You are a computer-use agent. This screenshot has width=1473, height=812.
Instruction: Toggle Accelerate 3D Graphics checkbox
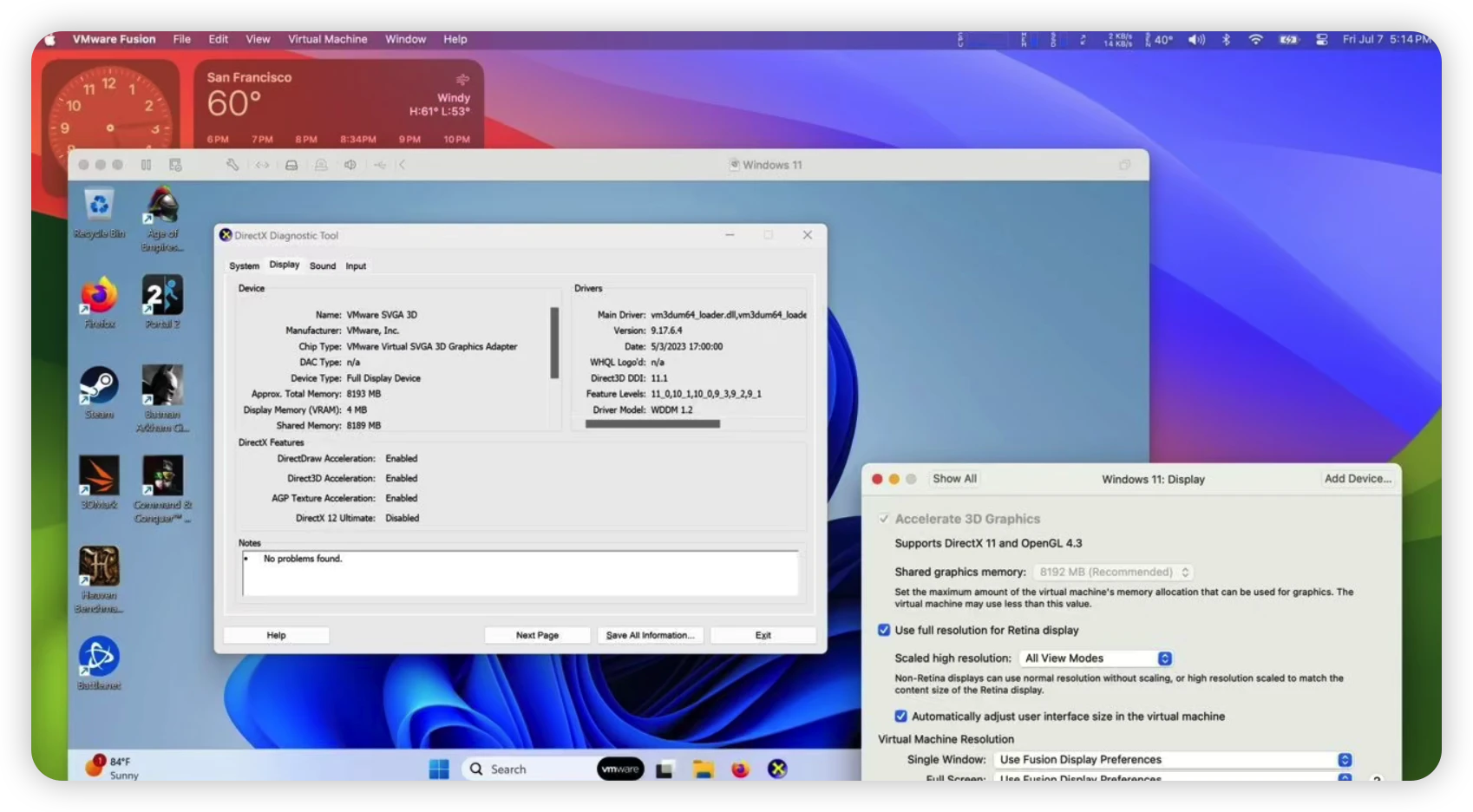point(884,518)
